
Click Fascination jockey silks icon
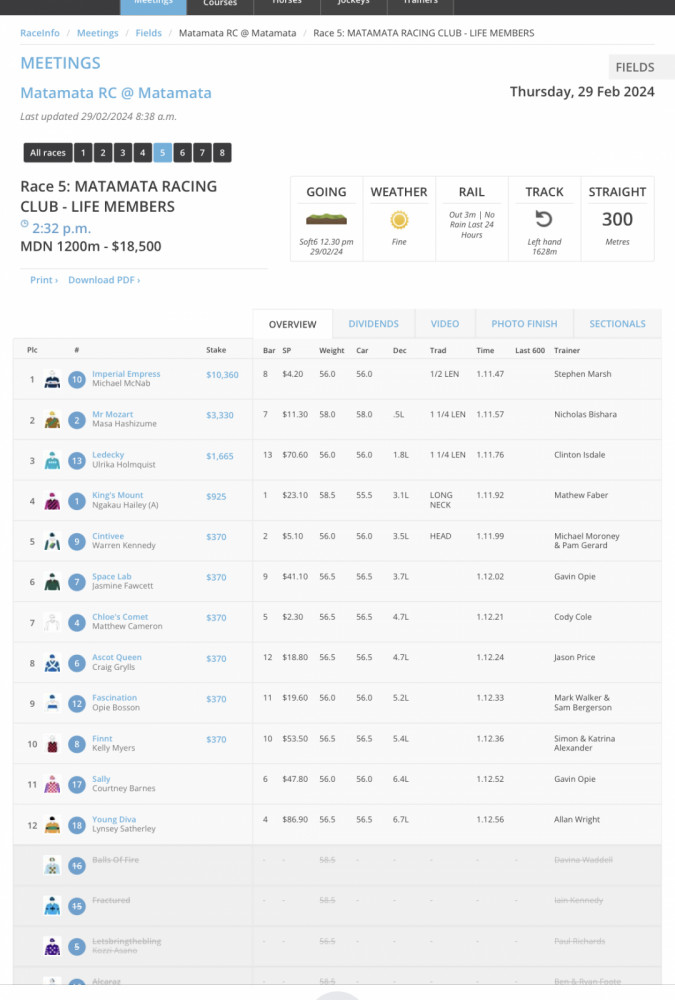coord(52,703)
